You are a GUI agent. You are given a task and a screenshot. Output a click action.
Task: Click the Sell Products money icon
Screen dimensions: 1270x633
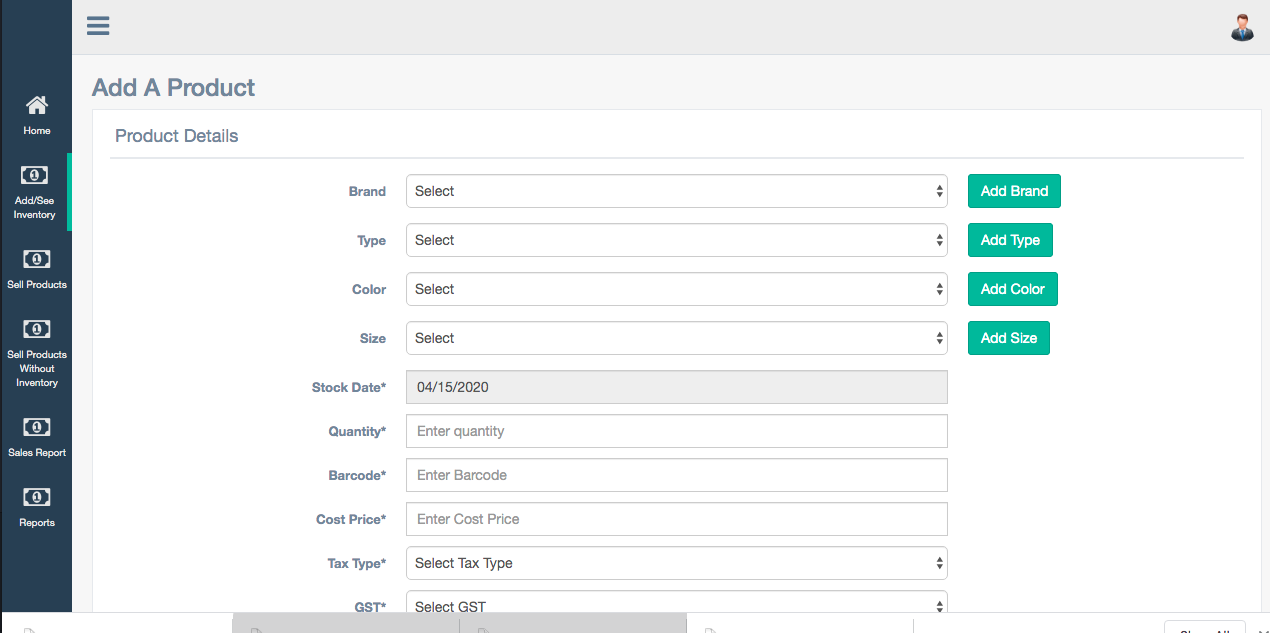point(36,259)
